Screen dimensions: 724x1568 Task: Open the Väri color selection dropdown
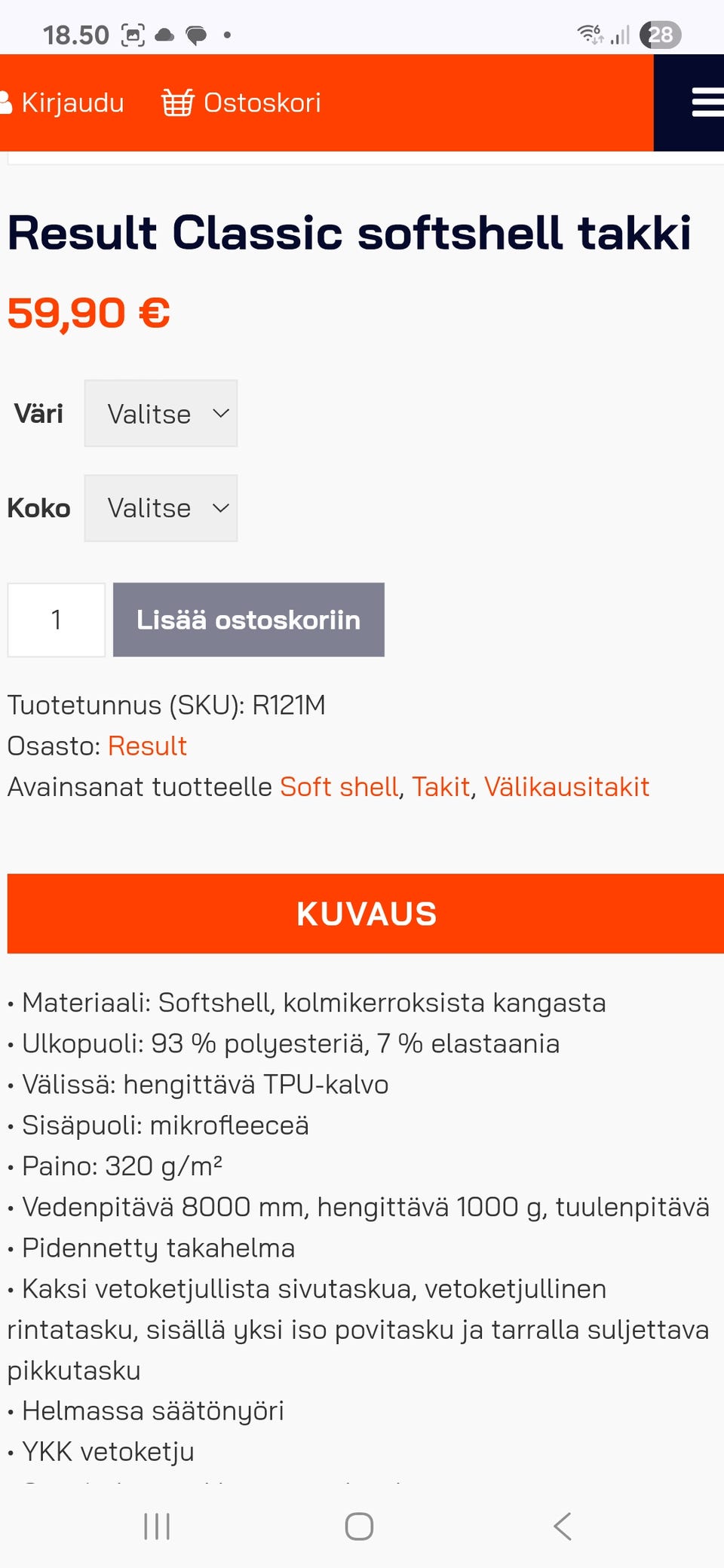pos(161,413)
